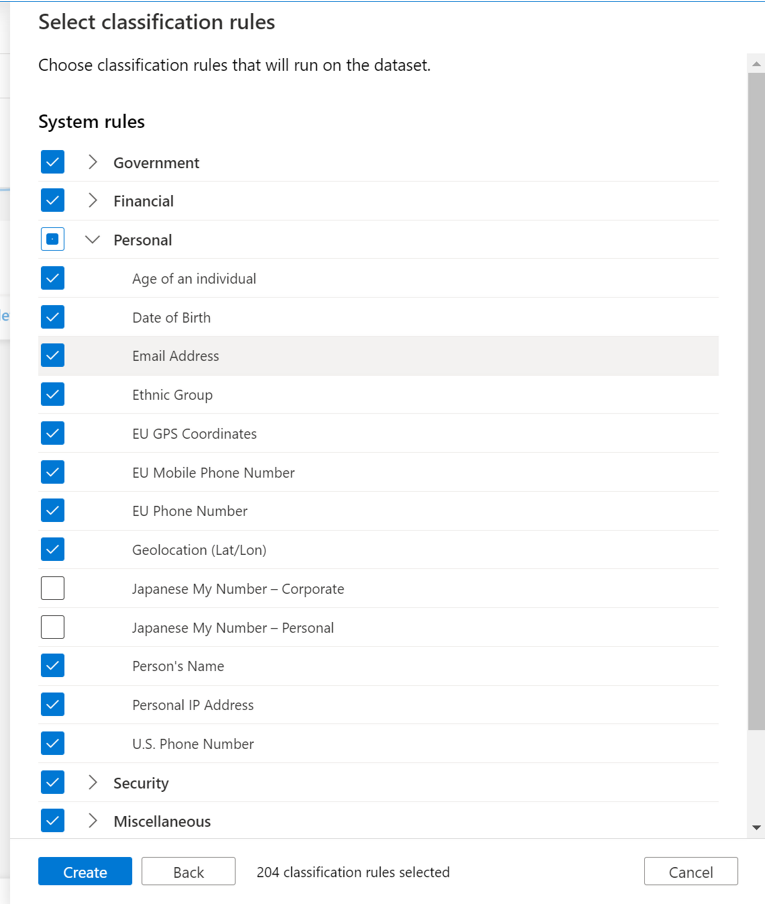This screenshot has height=910, width=765.
Task: Expand the Financial category chevron
Action: click(92, 200)
